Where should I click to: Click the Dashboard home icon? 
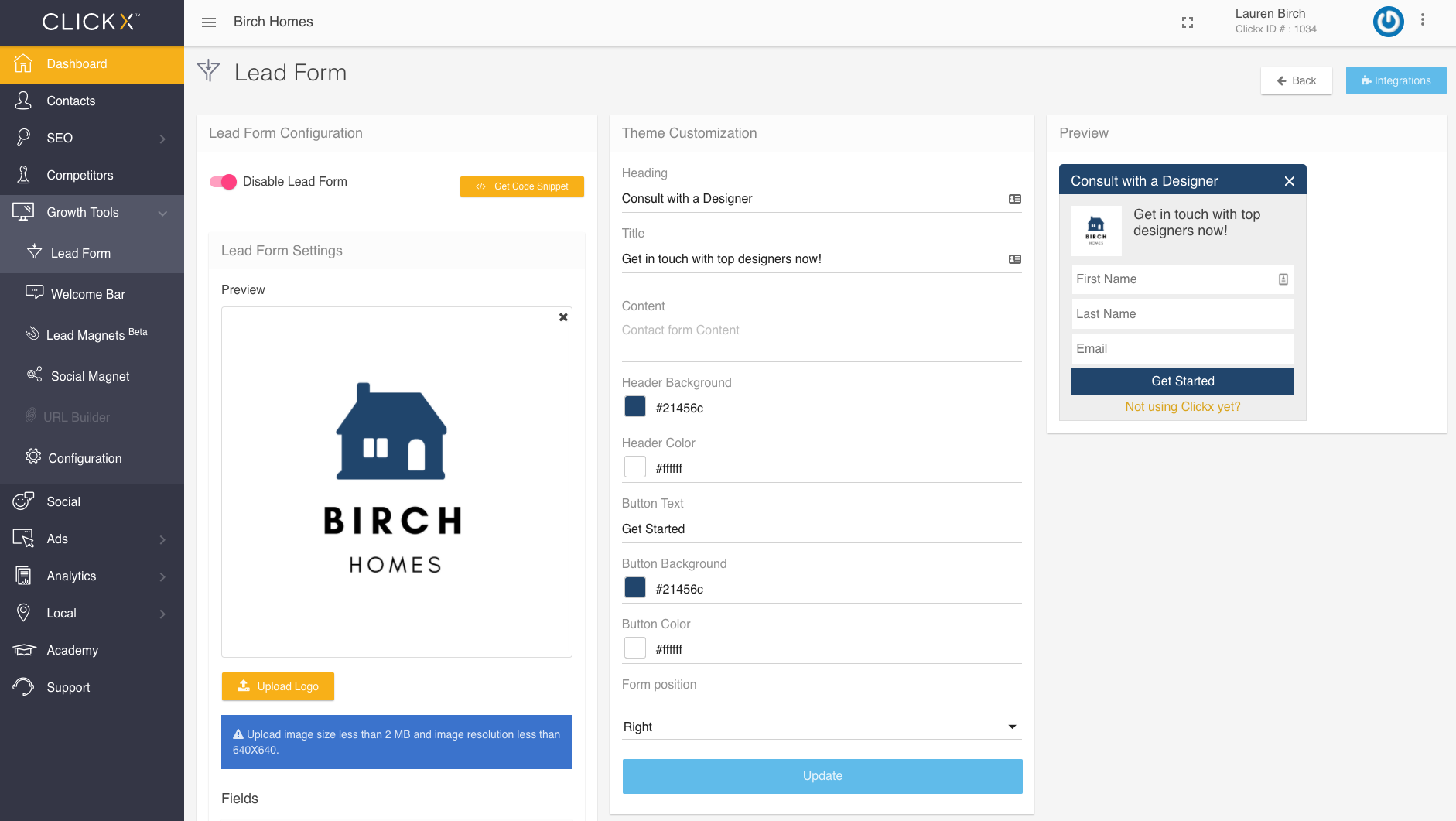tap(23, 63)
